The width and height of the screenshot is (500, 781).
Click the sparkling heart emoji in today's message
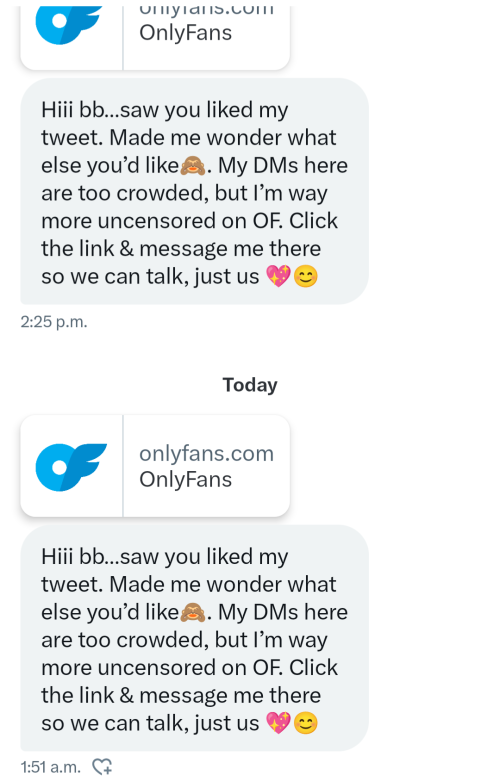tap(278, 723)
